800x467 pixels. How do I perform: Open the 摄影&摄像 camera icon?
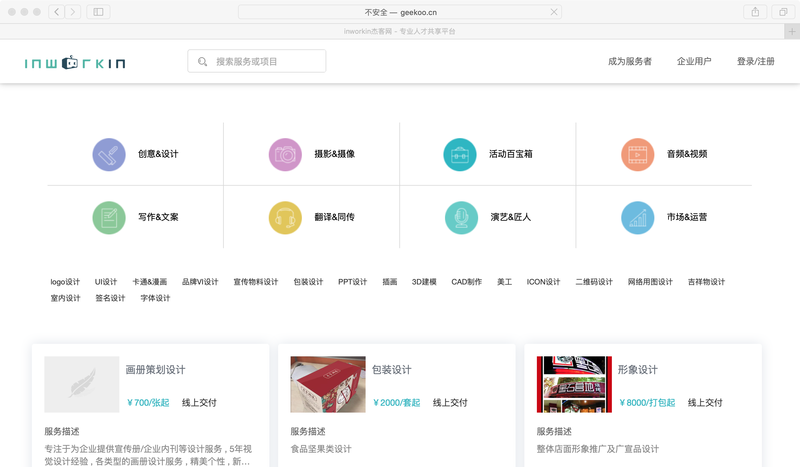point(285,155)
